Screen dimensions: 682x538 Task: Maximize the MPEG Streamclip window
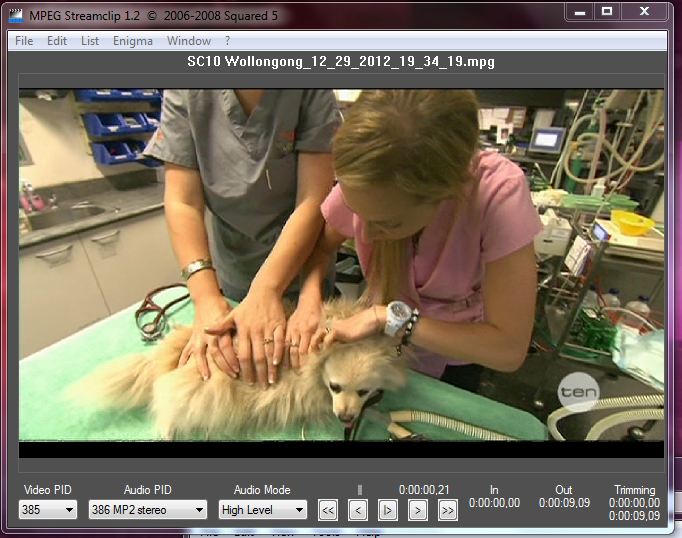pos(607,12)
